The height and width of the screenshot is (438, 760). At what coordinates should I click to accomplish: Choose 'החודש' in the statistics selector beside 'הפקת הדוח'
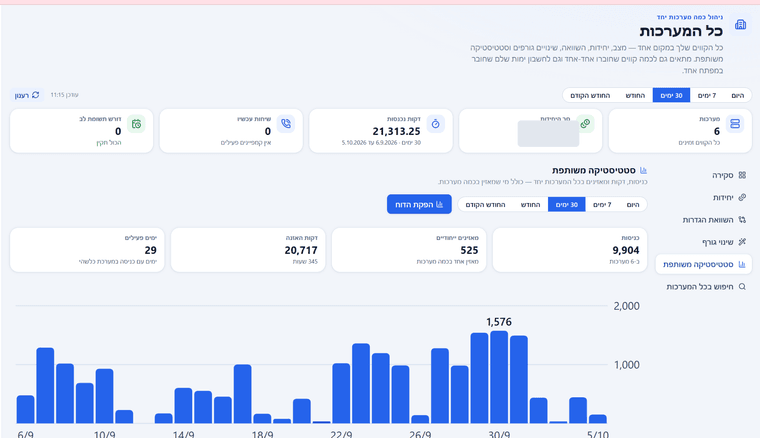coord(530,204)
